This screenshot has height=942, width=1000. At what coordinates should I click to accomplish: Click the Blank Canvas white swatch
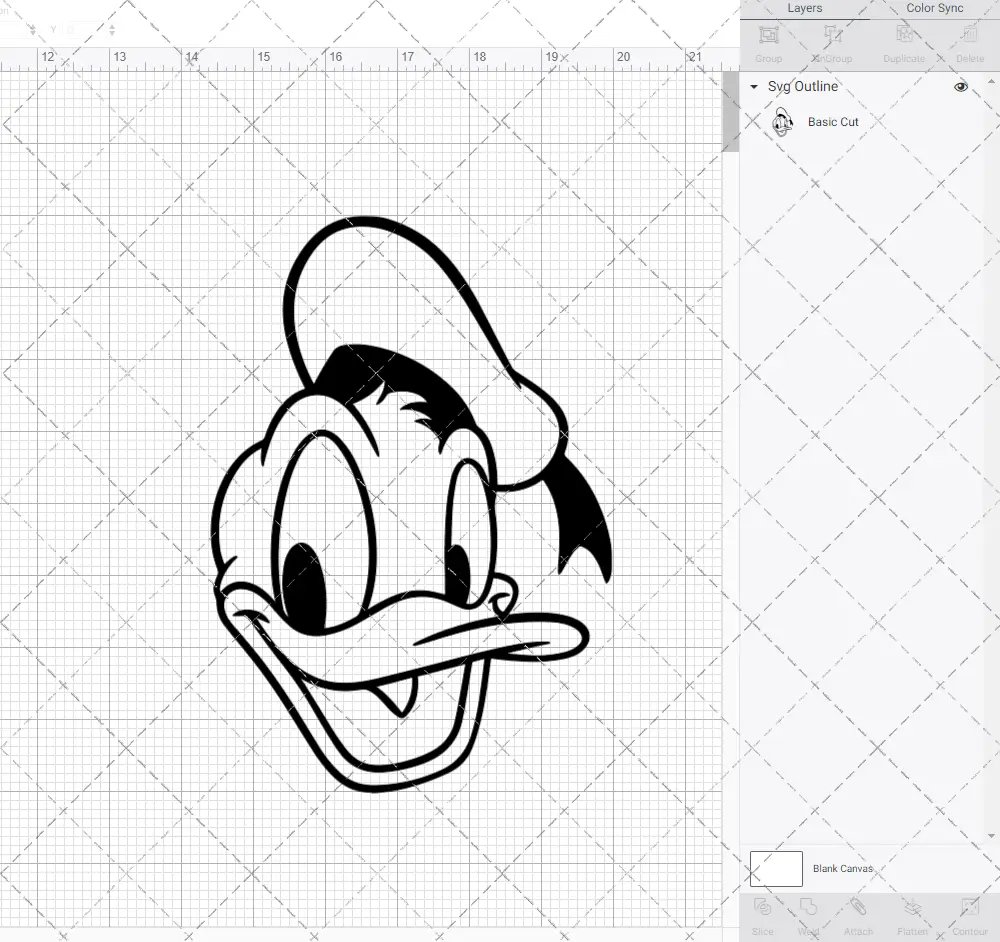tap(776, 869)
